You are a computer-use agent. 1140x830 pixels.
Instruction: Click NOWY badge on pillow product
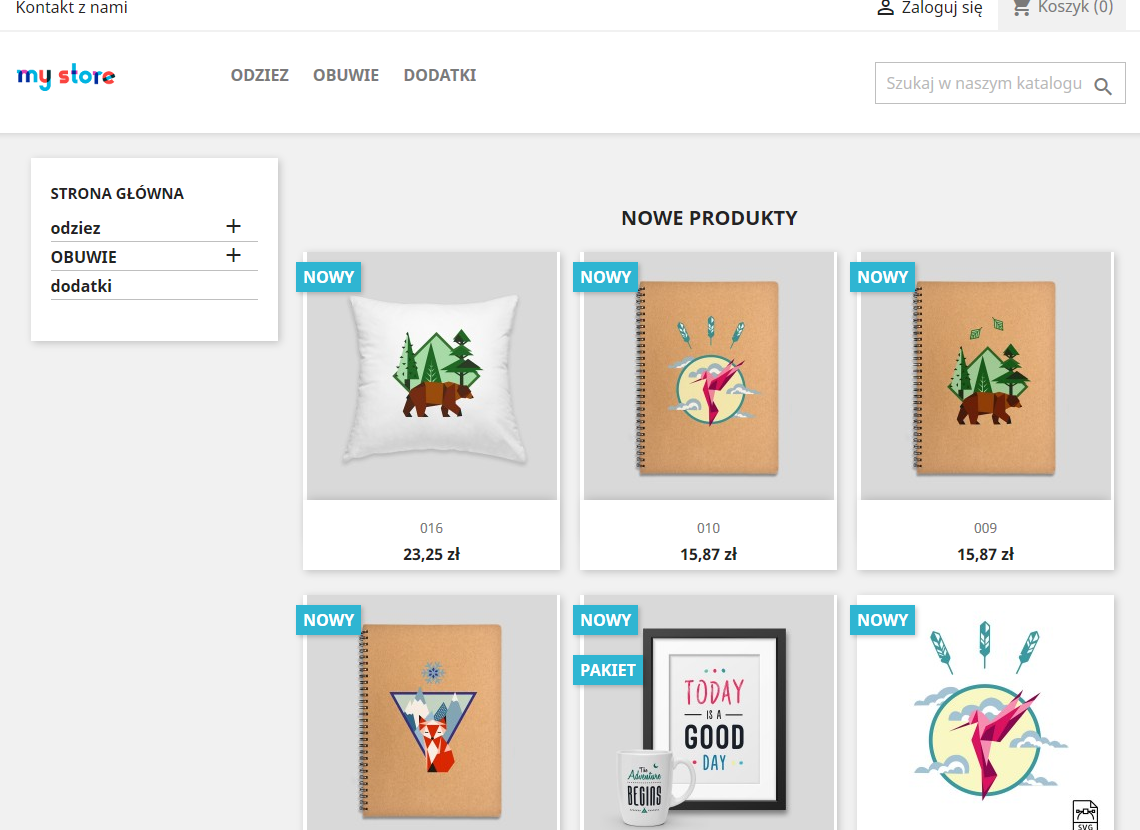pyautogui.click(x=329, y=277)
